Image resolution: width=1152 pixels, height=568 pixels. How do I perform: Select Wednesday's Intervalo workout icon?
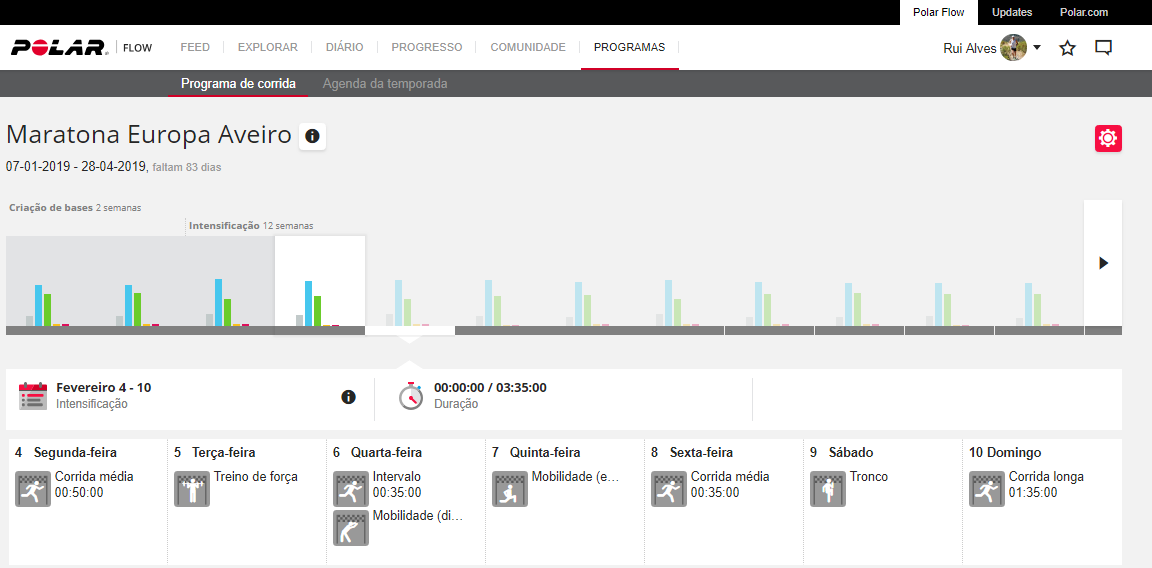coord(350,489)
